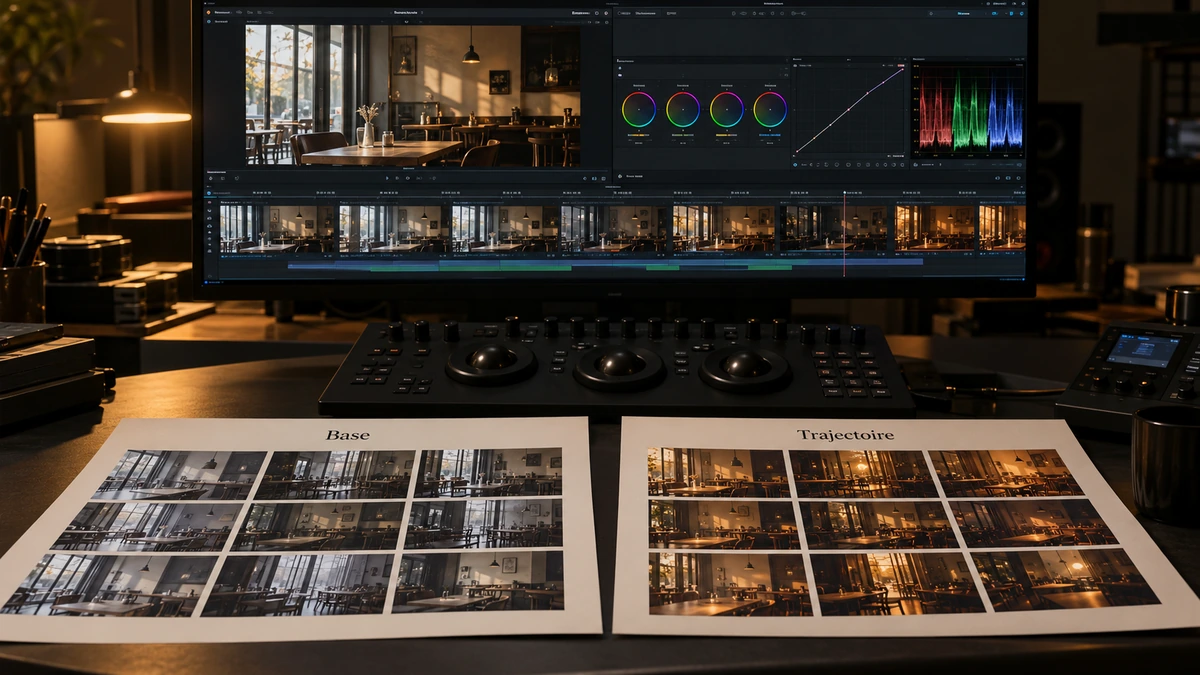Select the second clip thumbnail in the timeline
Screen dimensions: 1200x675
(x=392, y=229)
